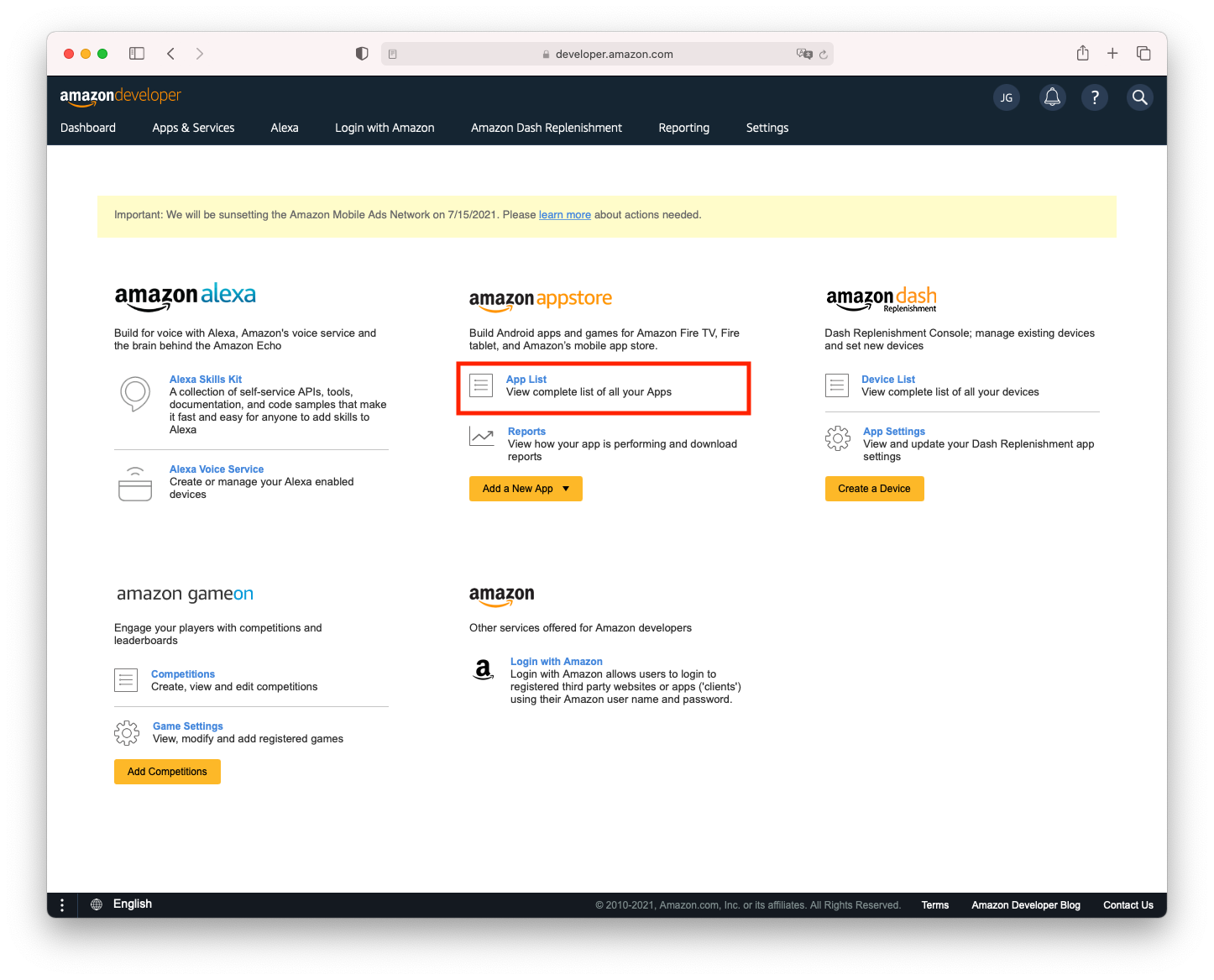Image resolution: width=1214 pixels, height=980 pixels.
Task: Open the App Settings link
Action: [x=894, y=432]
